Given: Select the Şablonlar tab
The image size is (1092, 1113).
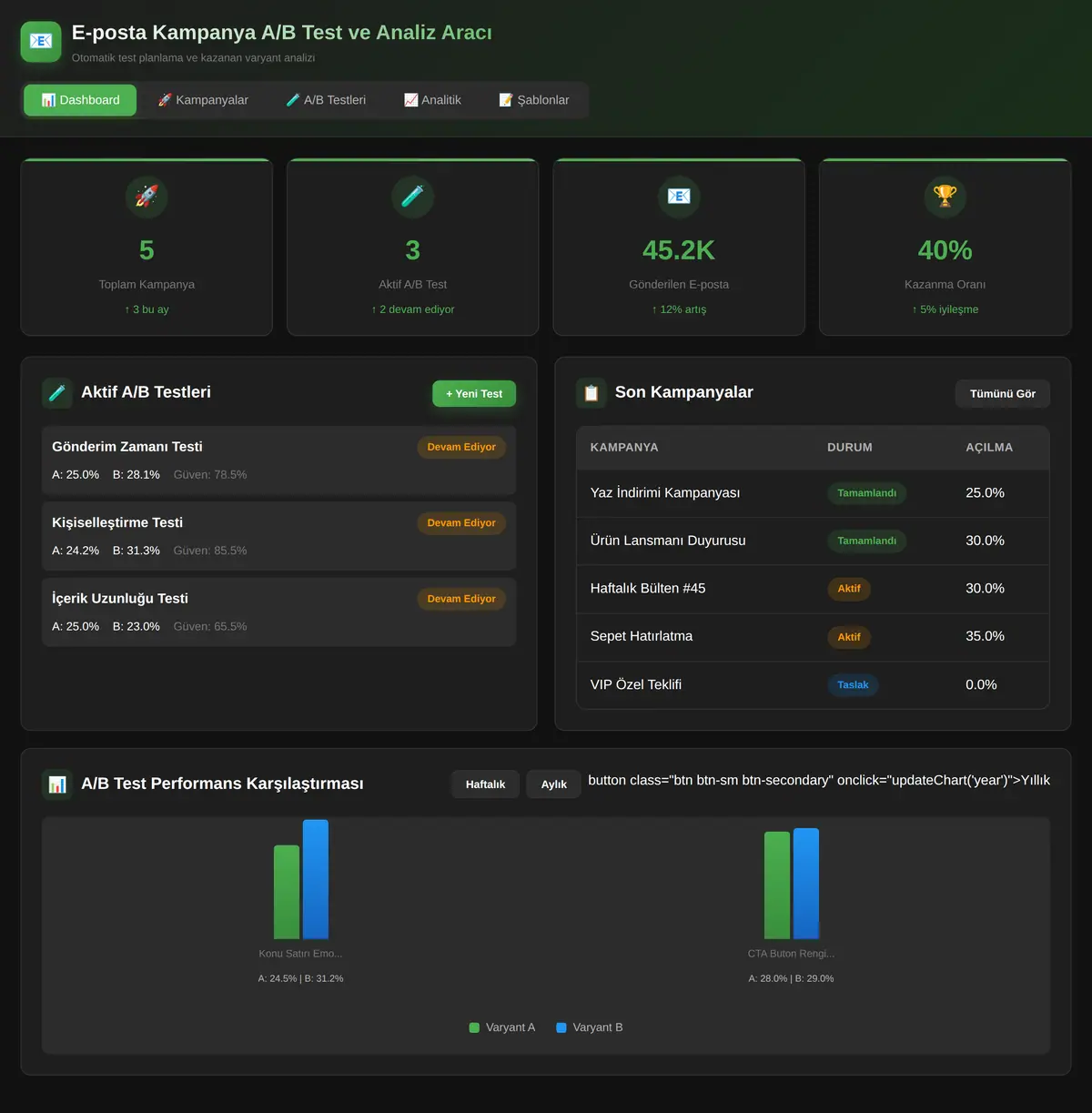Looking at the screenshot, I should click(534, 100).
